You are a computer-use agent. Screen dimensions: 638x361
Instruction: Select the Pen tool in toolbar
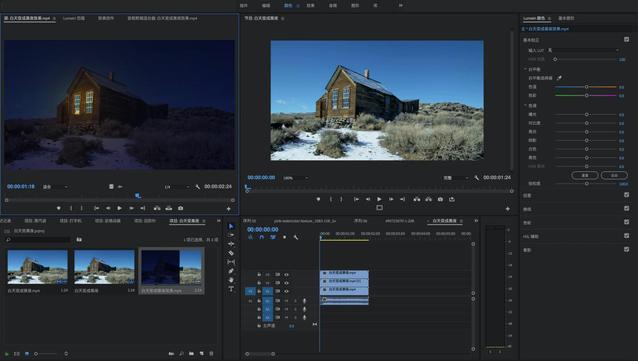click(x=231, y=271)
